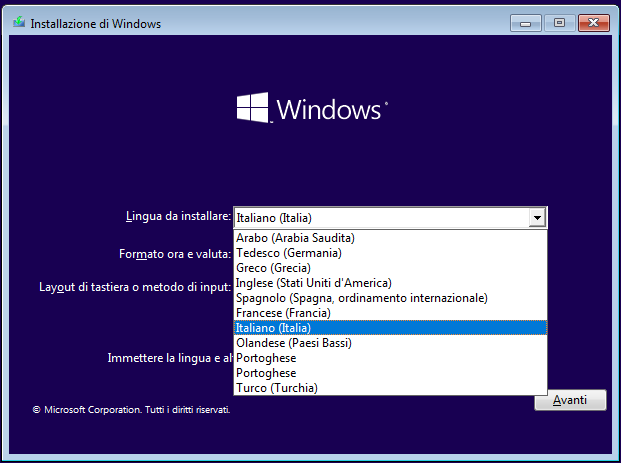Minimize the Installazione di Windows window
Image resolution: width=621 pixels, height=463 pixels.
(526, 23)
